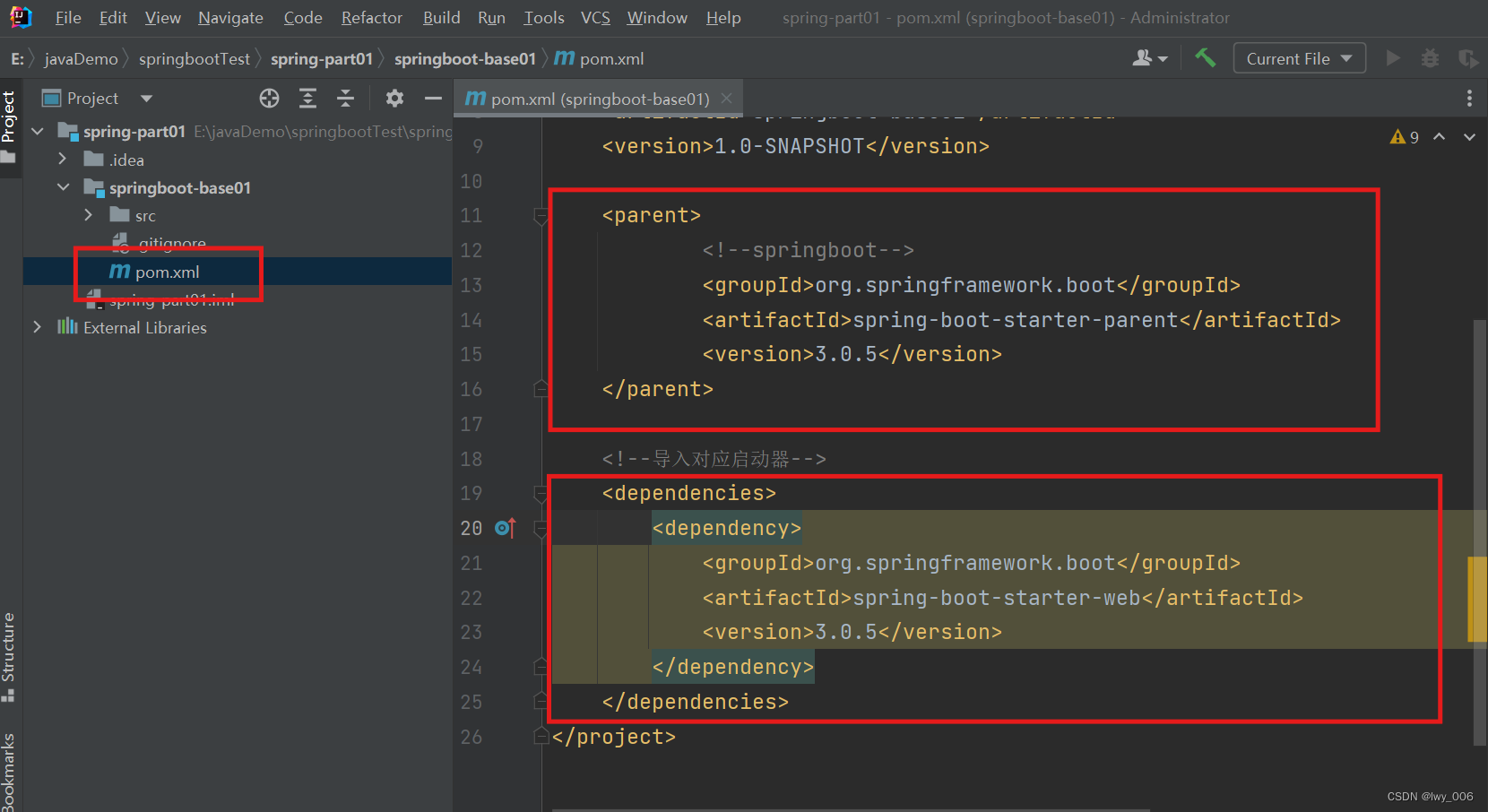
Task: Open the Tools menu
Action: point(544,18)
